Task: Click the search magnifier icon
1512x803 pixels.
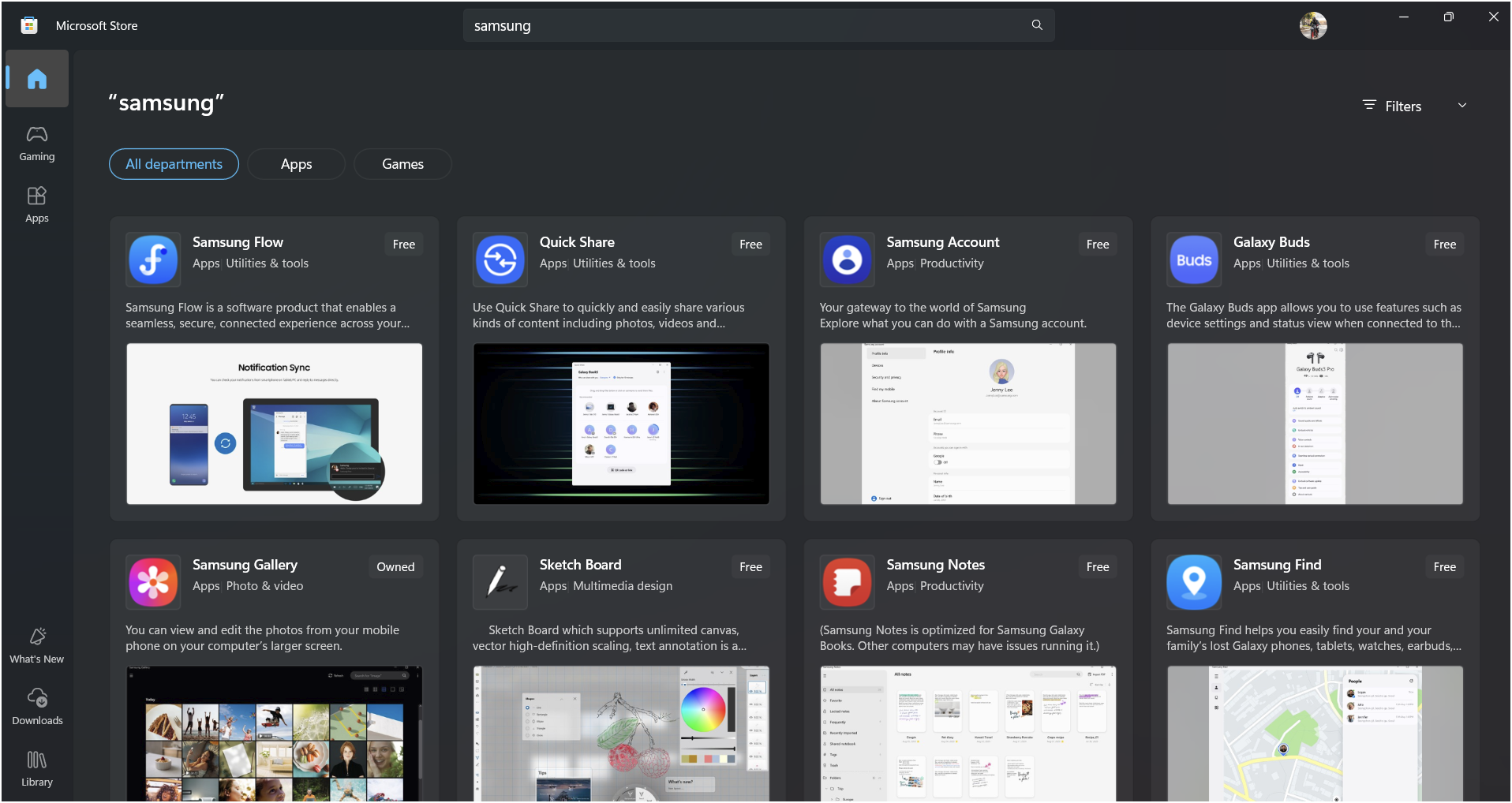Action: click(x=1037, y=25)
